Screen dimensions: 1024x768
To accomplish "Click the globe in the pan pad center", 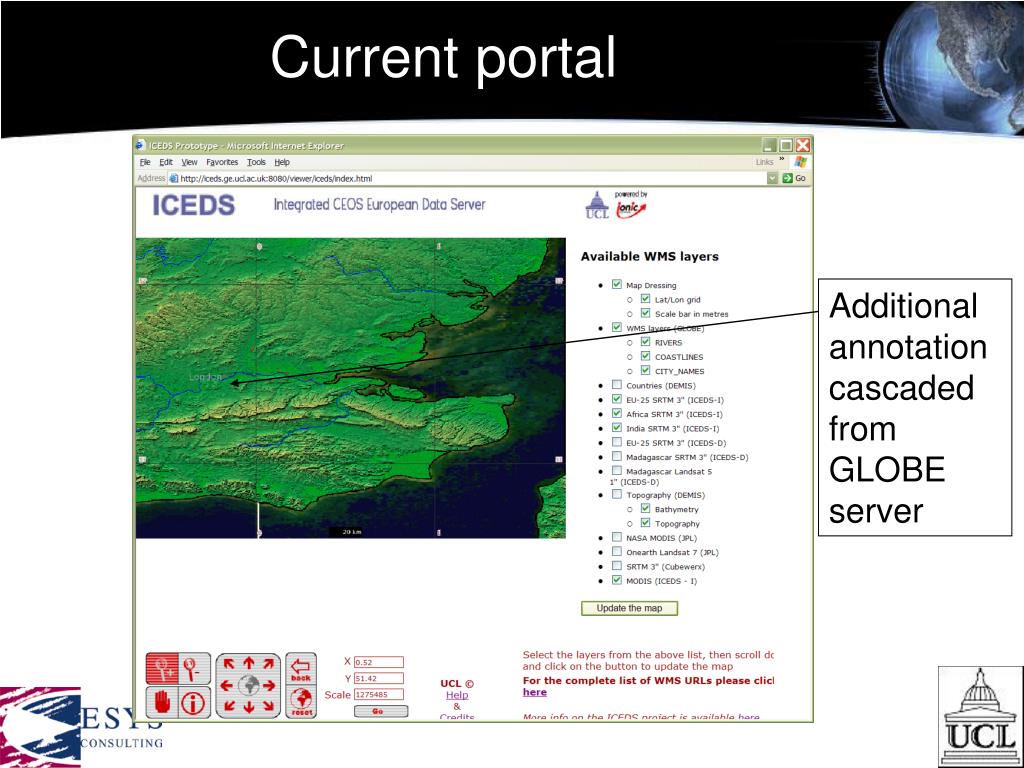I will (x=249, y=685).
